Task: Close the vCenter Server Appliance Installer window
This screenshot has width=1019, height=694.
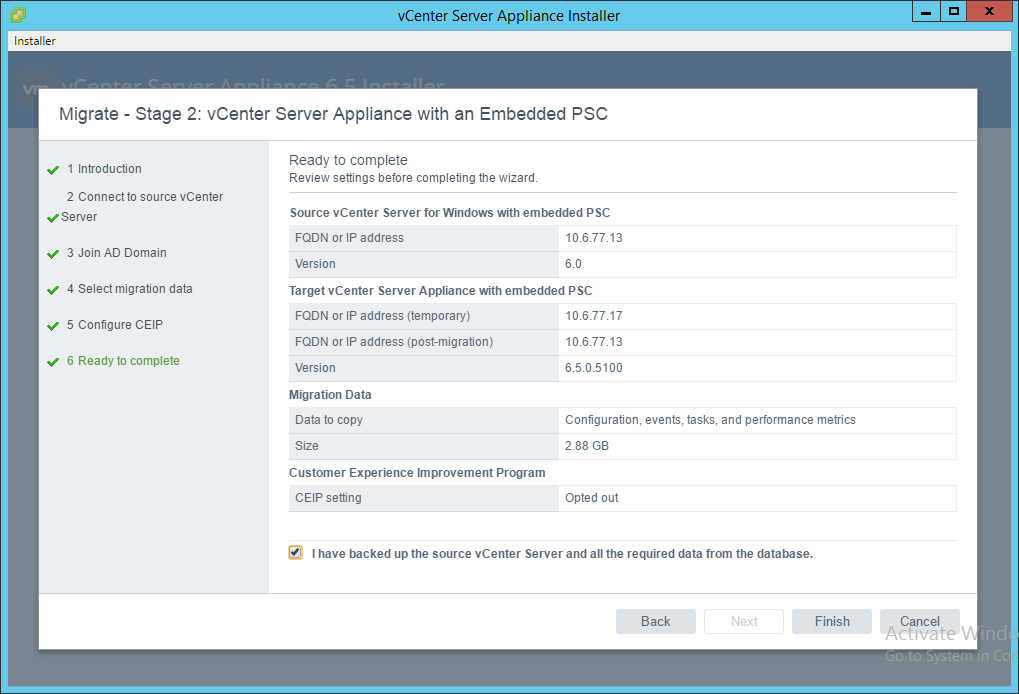Action: point(989,12)
